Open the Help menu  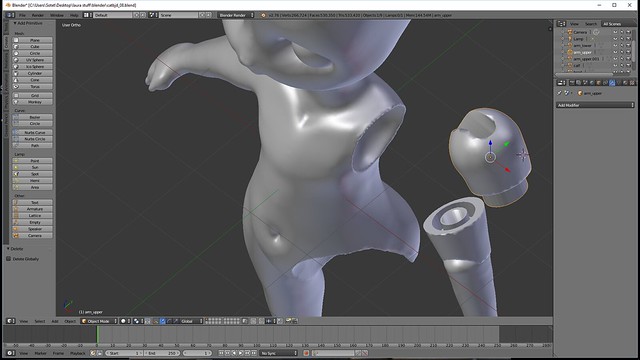(x=74, y=15)
